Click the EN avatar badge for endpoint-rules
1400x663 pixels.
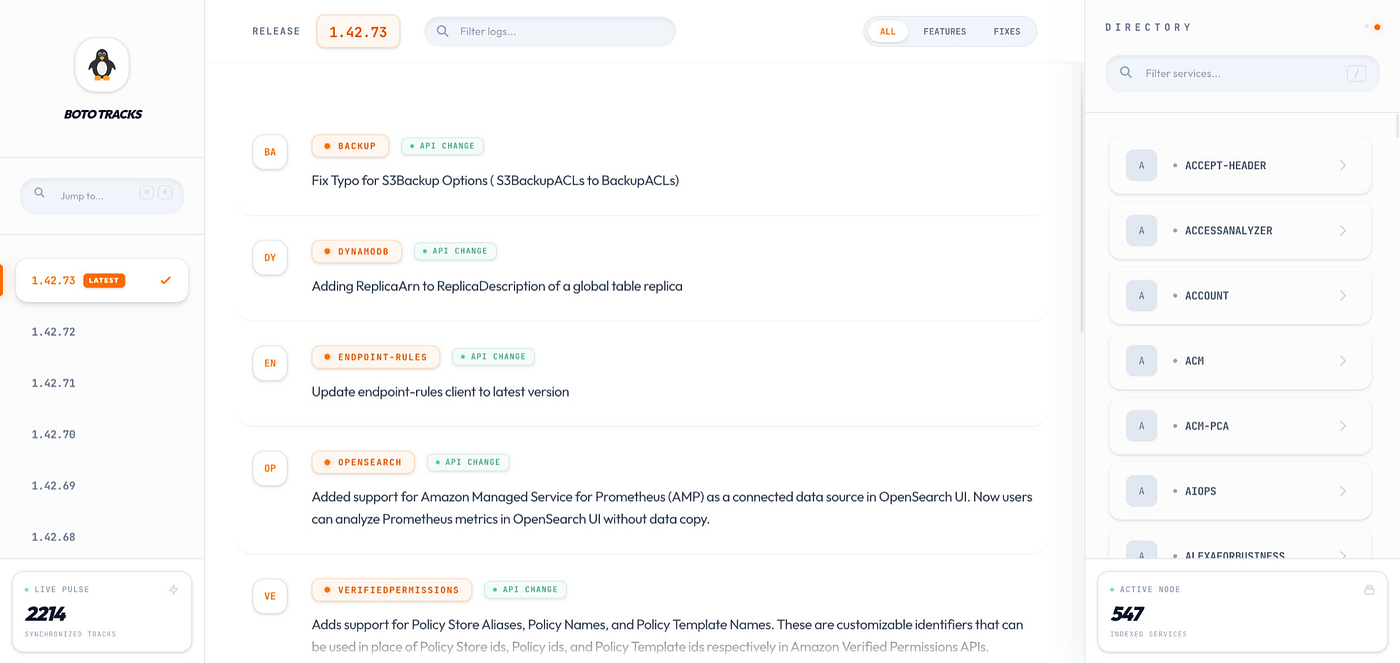click(x=270, y=363)
